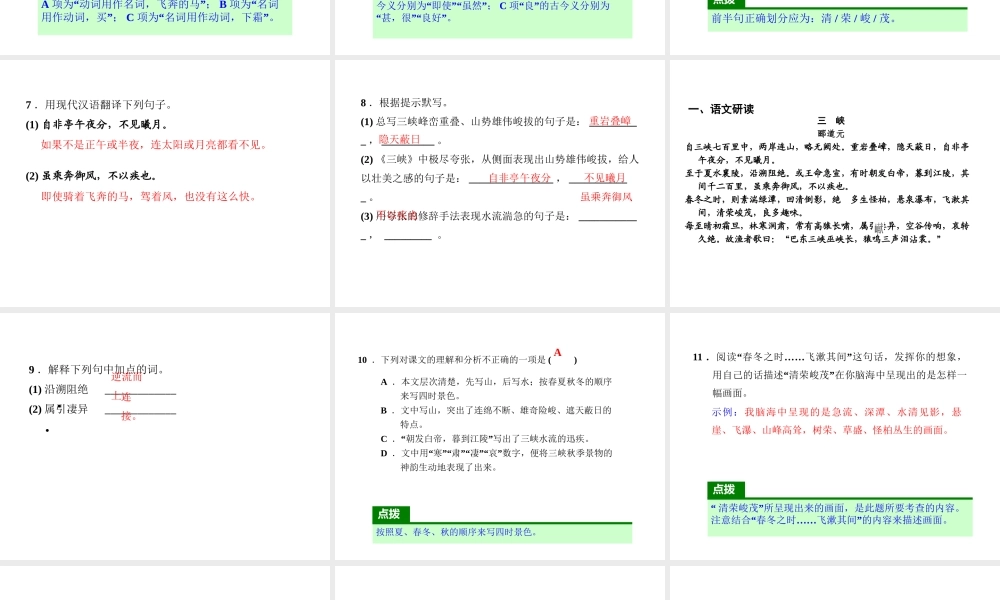Click the red answer A in question 10
Viewport: 1000px width, 600px height.
[557, 353]
